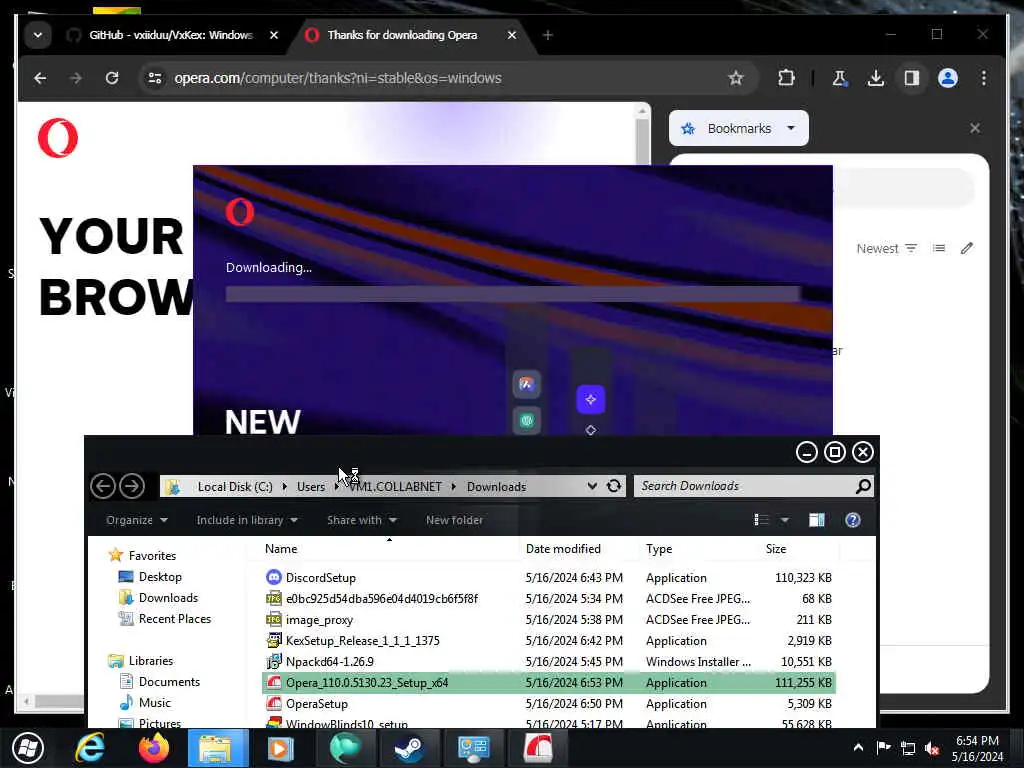The image size is (1024, 768).
Task: Close the Bookmarks side panel
Action: click(975, 129)
